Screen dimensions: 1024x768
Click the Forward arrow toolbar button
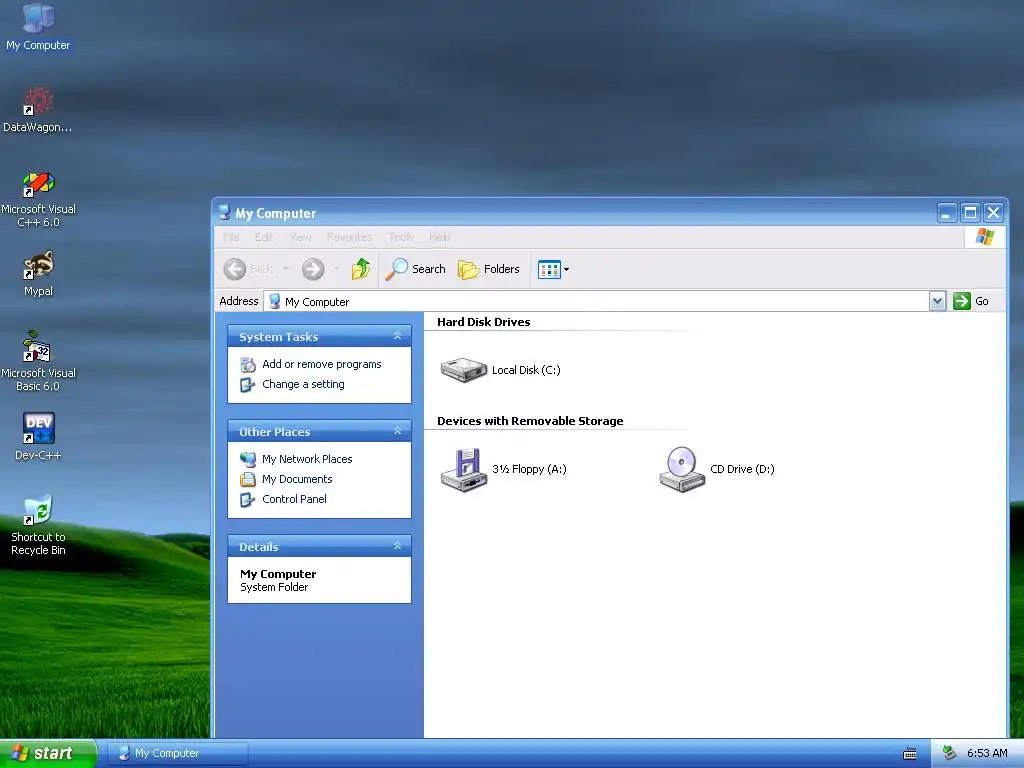313,269
